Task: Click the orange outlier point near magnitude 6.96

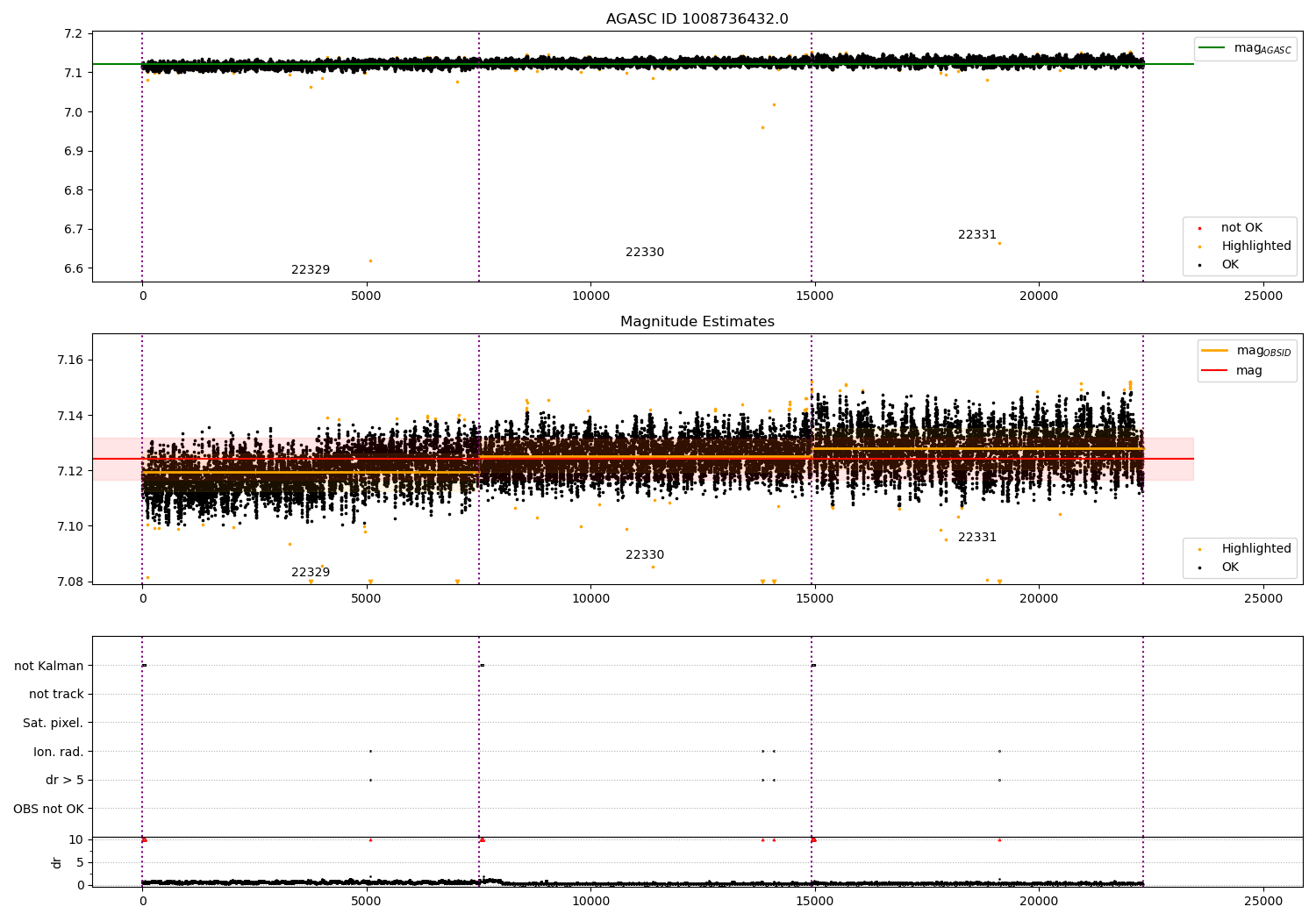Action: (762, 127)
